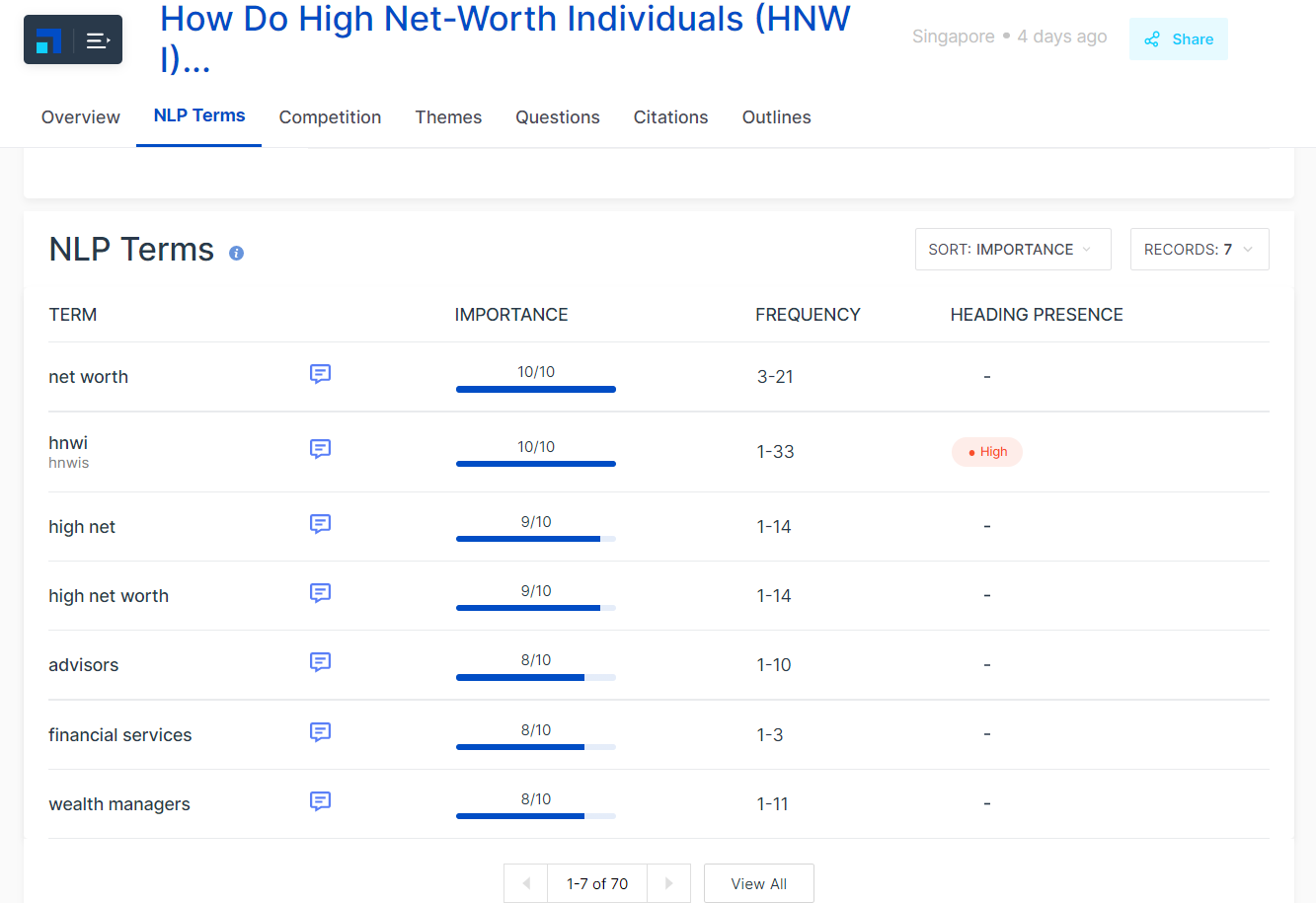Click the View All button
1316x903 pixels.
coord(758,883)
